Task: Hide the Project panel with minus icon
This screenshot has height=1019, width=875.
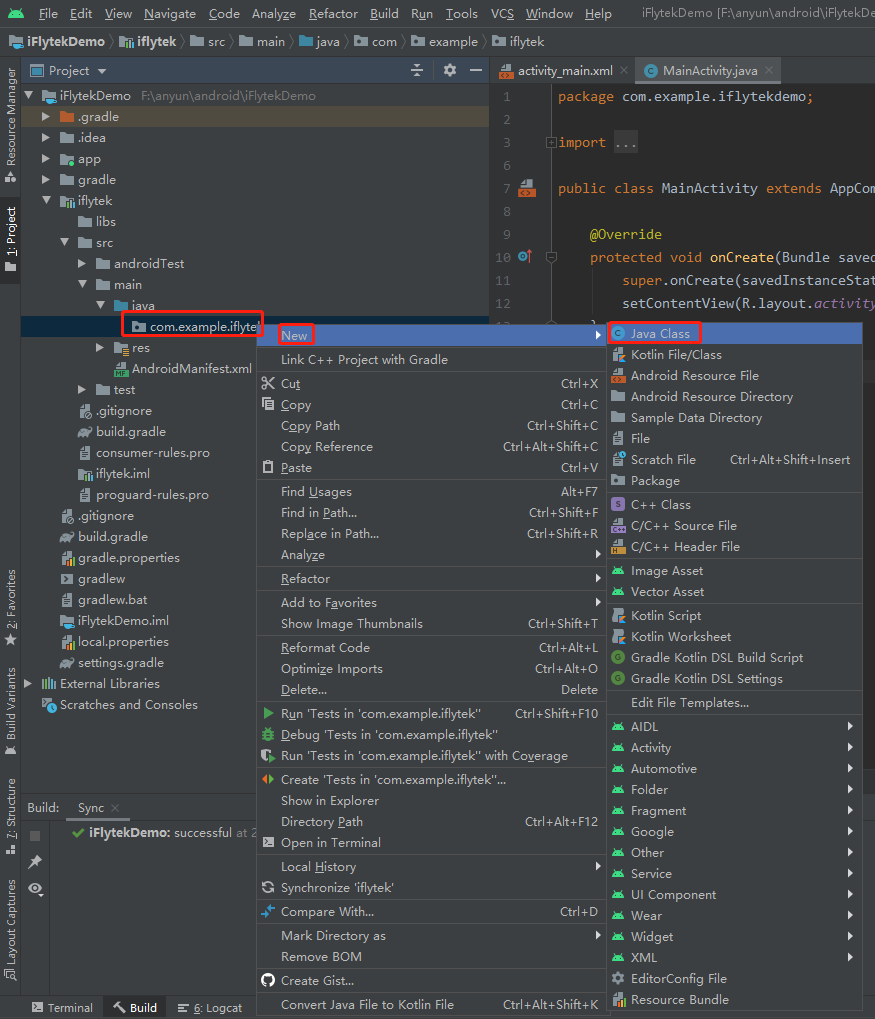Action: tap(476, 70)
